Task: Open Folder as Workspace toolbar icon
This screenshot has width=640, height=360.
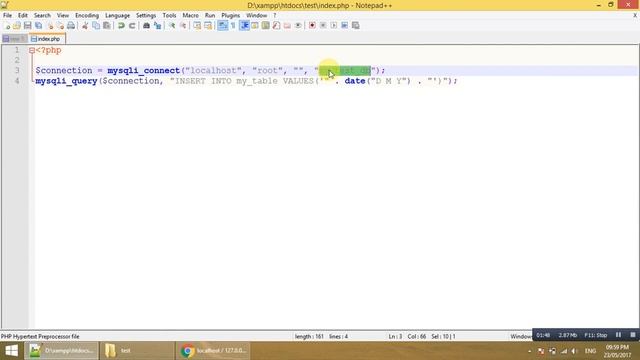Action: pyautogui.click(x=287, y=26)
